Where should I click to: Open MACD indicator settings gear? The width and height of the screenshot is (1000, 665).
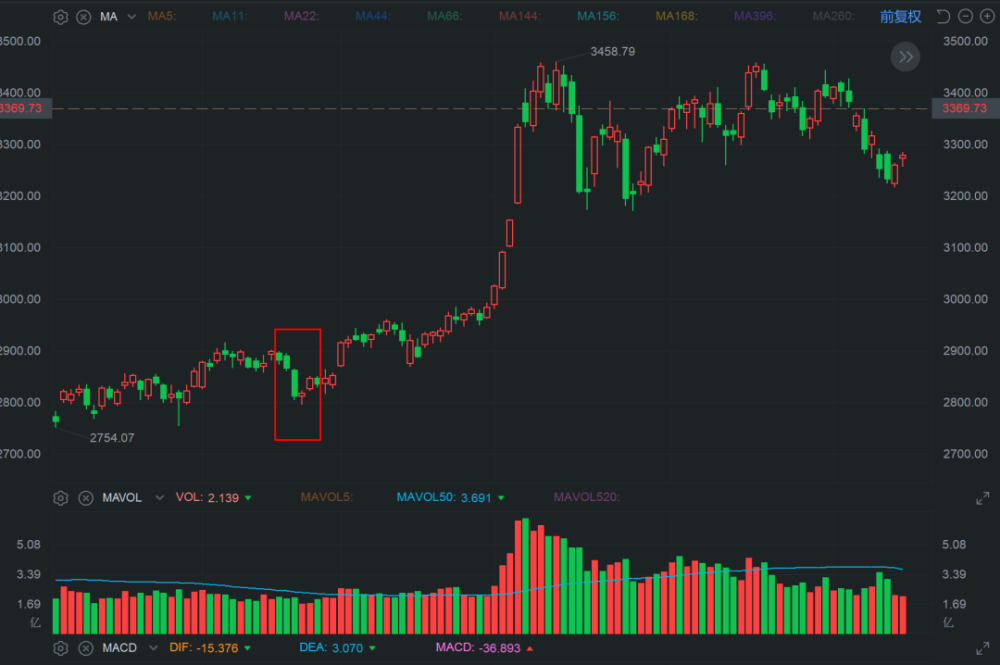(61, 648)
